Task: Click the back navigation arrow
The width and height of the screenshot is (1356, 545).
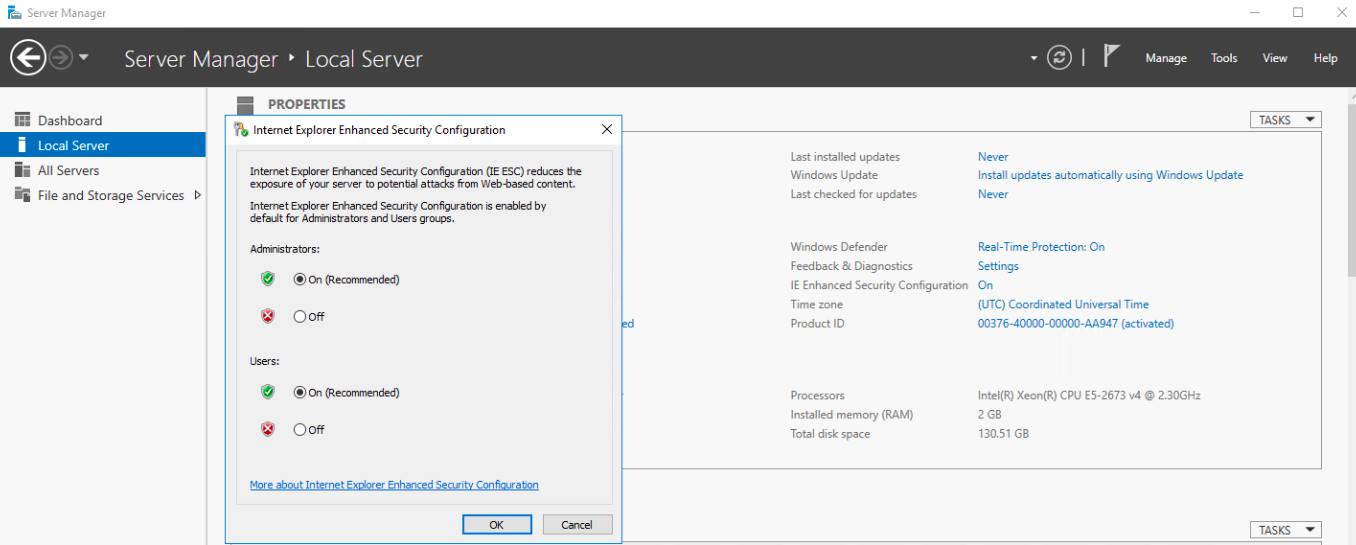Action: [28, 57]
